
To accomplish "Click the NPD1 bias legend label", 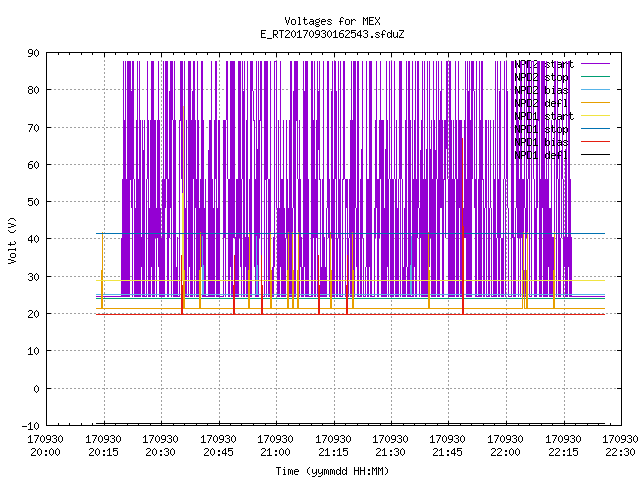I will pyautogui.click(x=541, y=142).
